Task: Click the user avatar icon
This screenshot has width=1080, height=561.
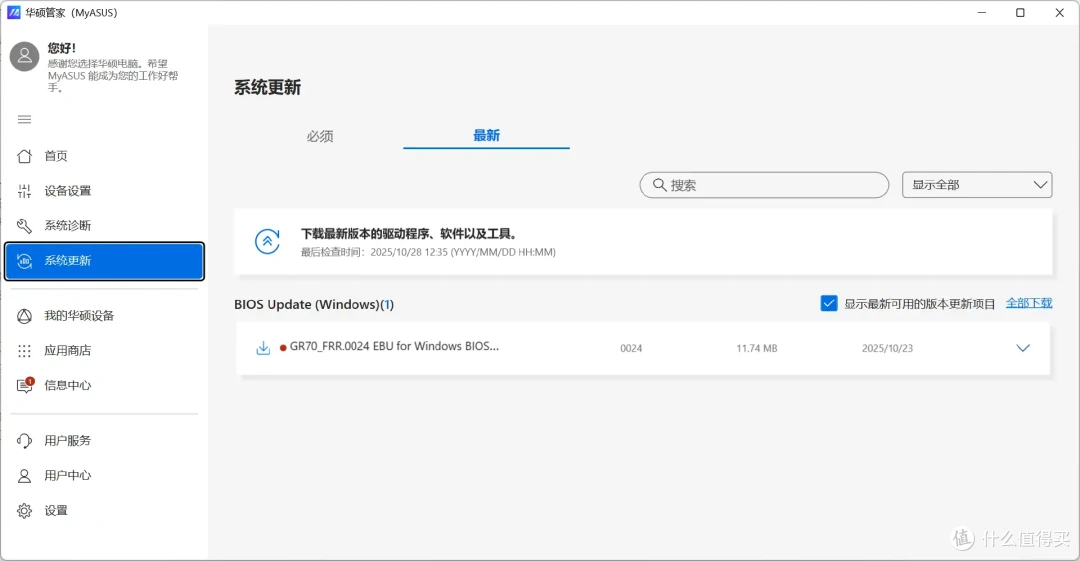Action: [25, 57]
